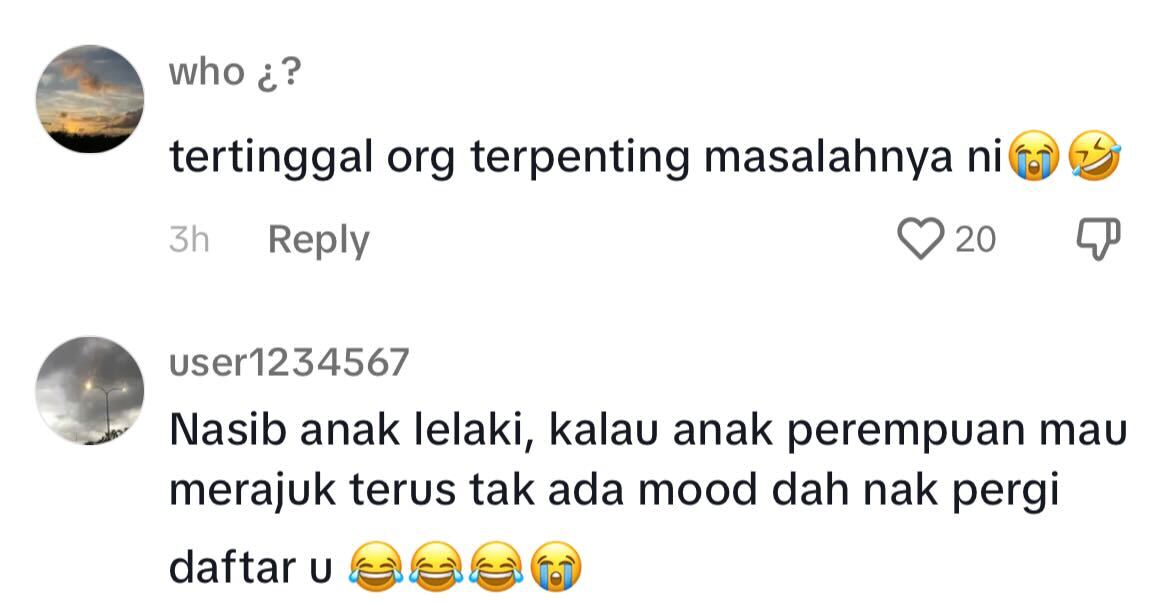Dislike the comment with thumbs-down icon

tap(1098, 240)
